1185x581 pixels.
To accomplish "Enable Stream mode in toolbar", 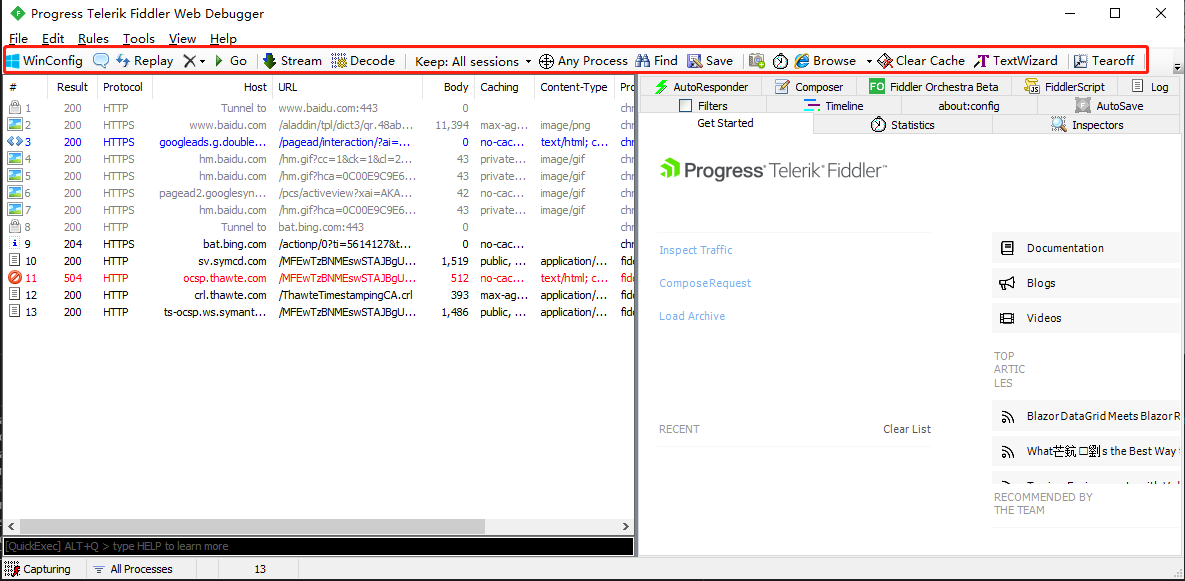I will coord(292,60).
